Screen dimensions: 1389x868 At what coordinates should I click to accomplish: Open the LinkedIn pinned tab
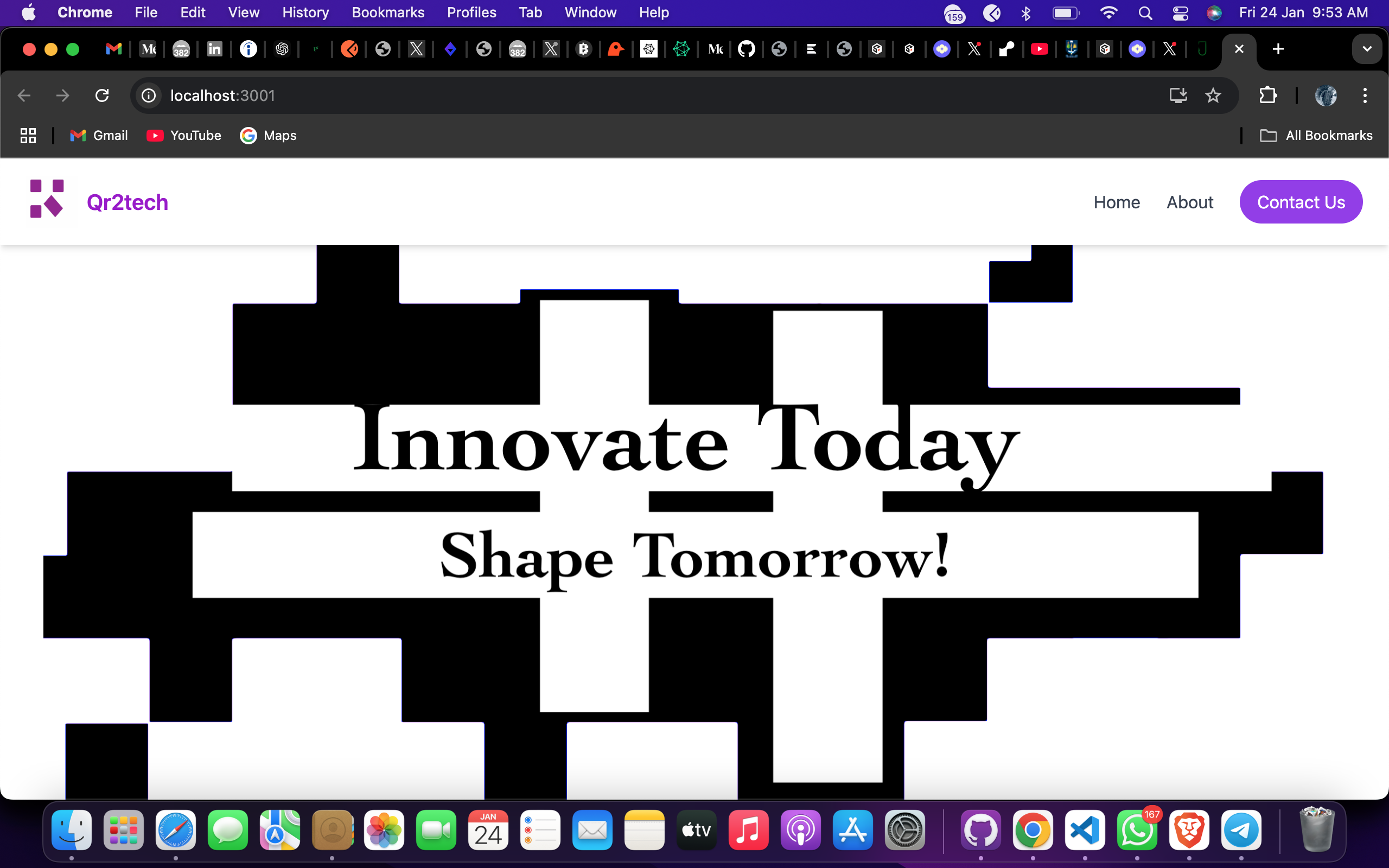click(214, 49)
